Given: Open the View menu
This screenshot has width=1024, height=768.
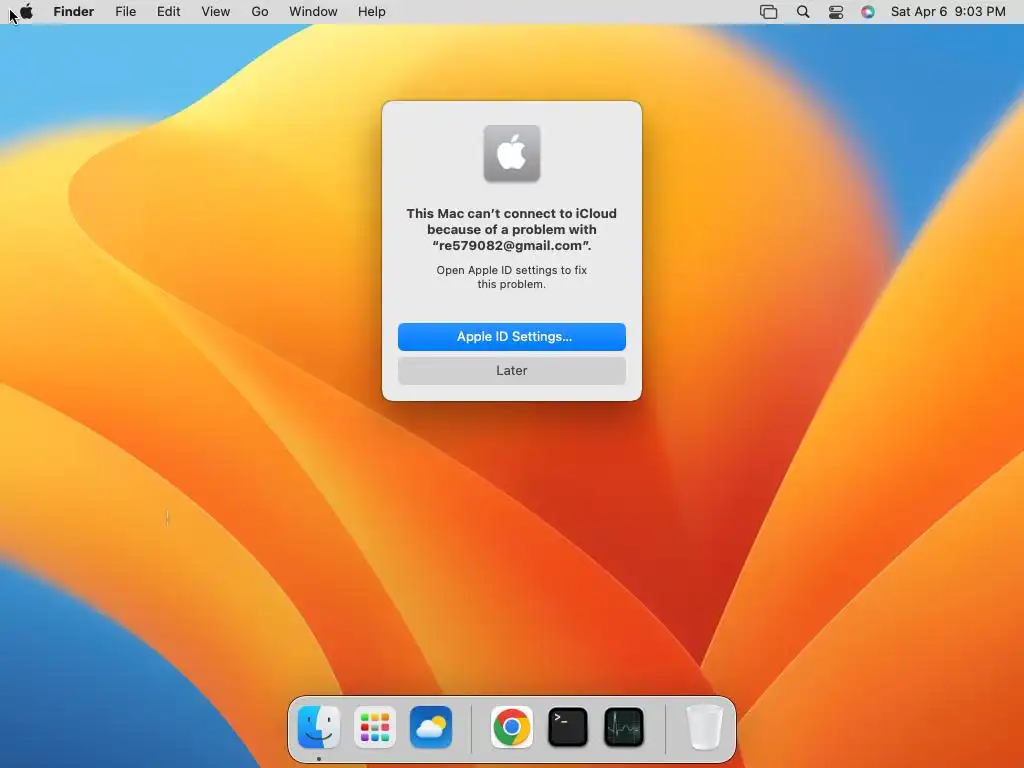Looking at the screenshot, I should 216,12.
